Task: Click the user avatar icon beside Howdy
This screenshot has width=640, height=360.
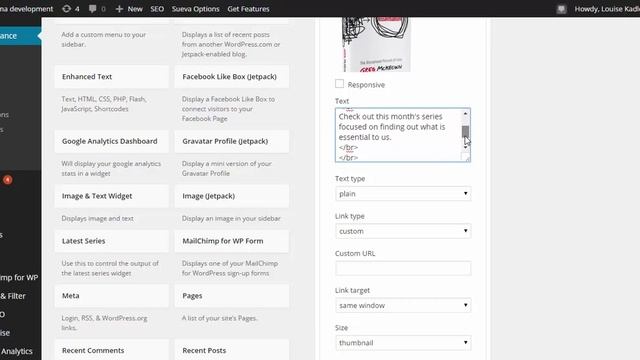Action: 562,9
